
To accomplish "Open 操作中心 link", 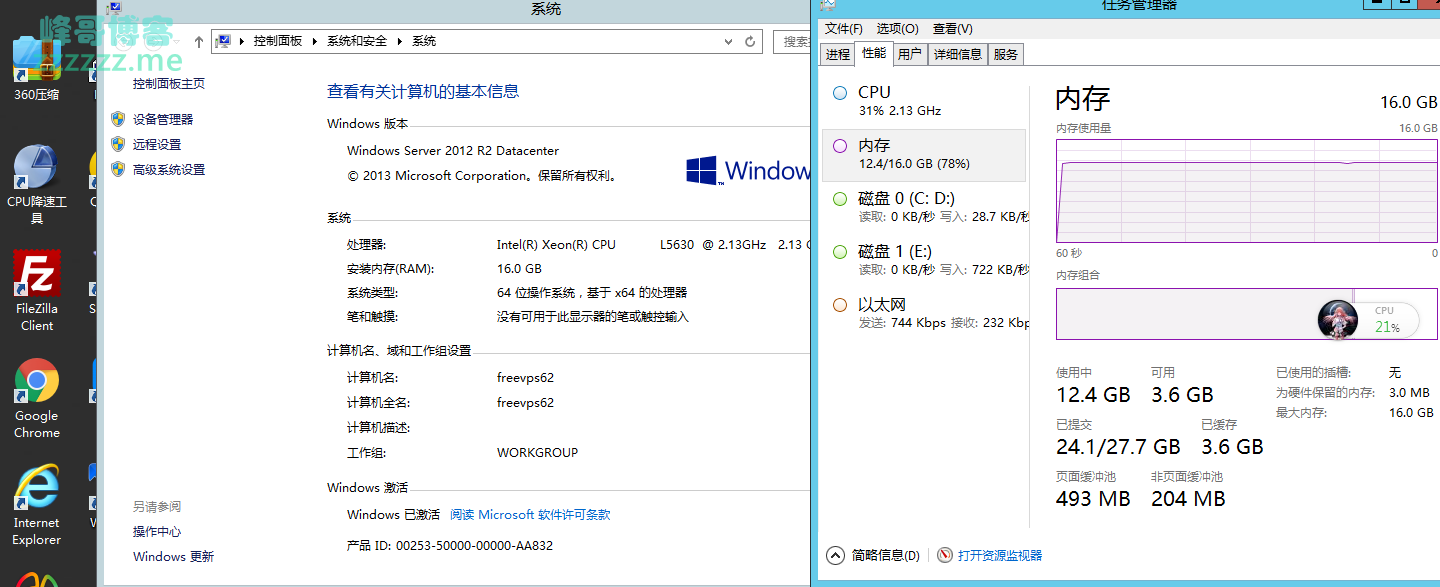I will tap(157, 531).
